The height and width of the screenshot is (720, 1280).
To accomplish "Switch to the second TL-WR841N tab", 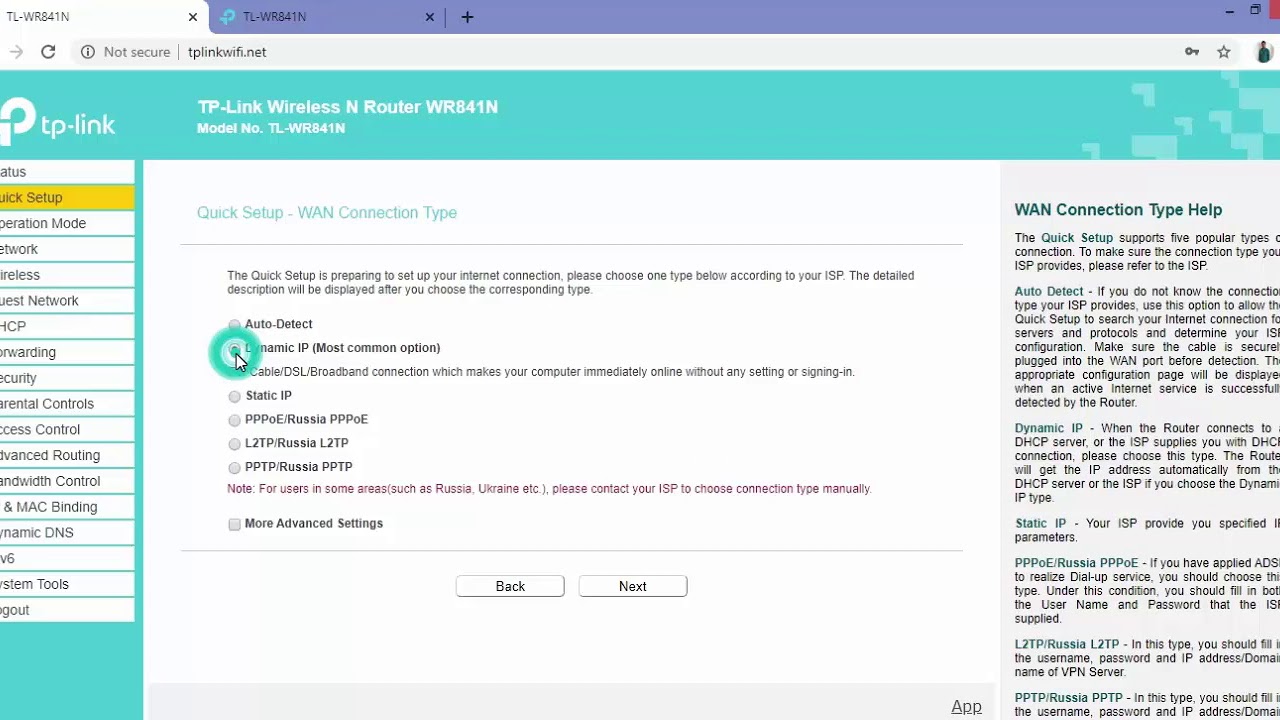I will 328,17.
